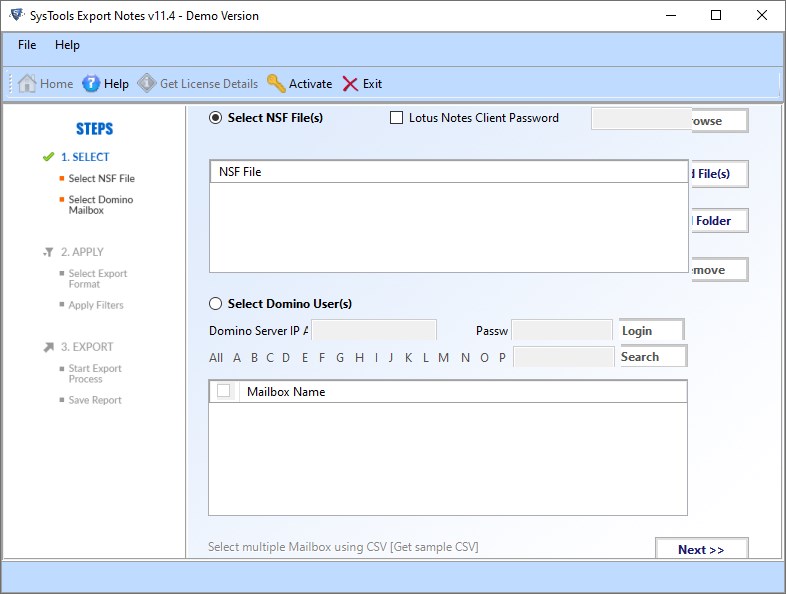
Task: Click the 'Select Export Format' step
Action: (98, 279)
